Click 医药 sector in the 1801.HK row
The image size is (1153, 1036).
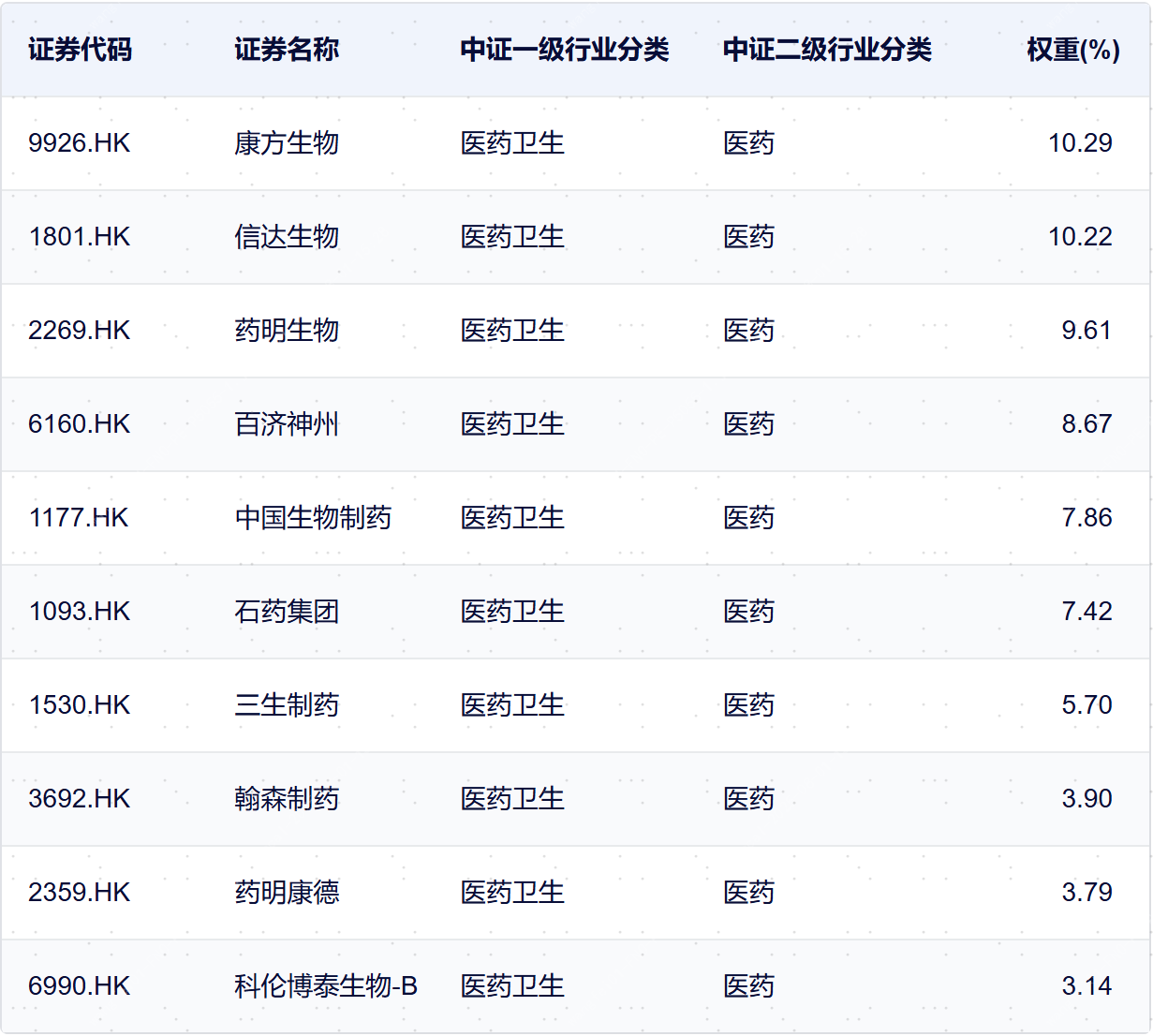point(749,237)
